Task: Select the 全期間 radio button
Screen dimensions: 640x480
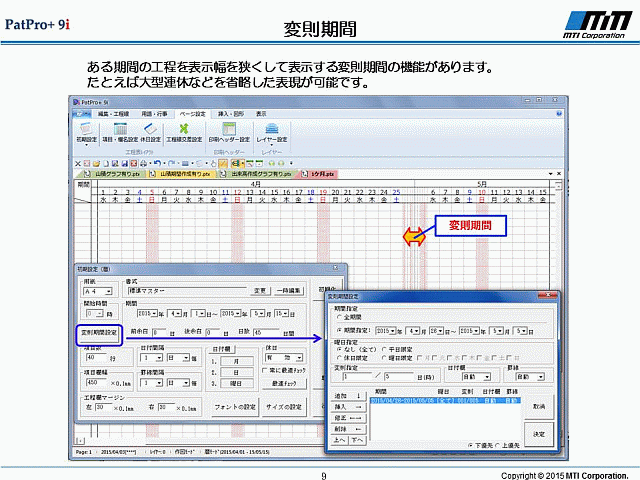Action: [339, 317]
